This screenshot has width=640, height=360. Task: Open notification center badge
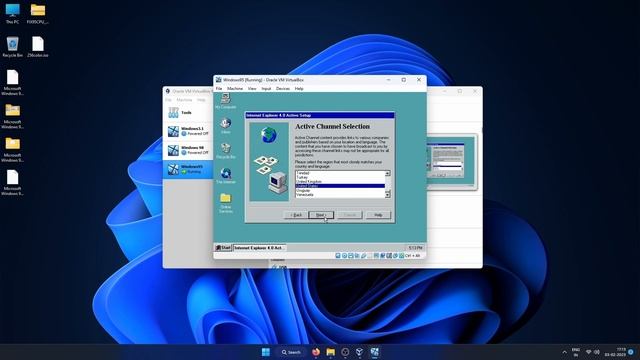click(631, 352)
